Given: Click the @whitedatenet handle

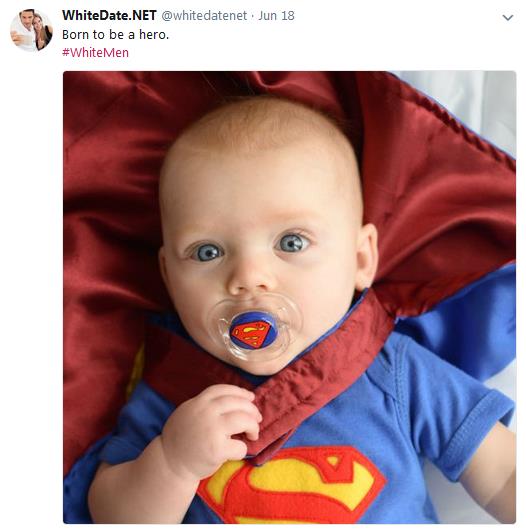Looking at the screenshot, I should 204,16.
